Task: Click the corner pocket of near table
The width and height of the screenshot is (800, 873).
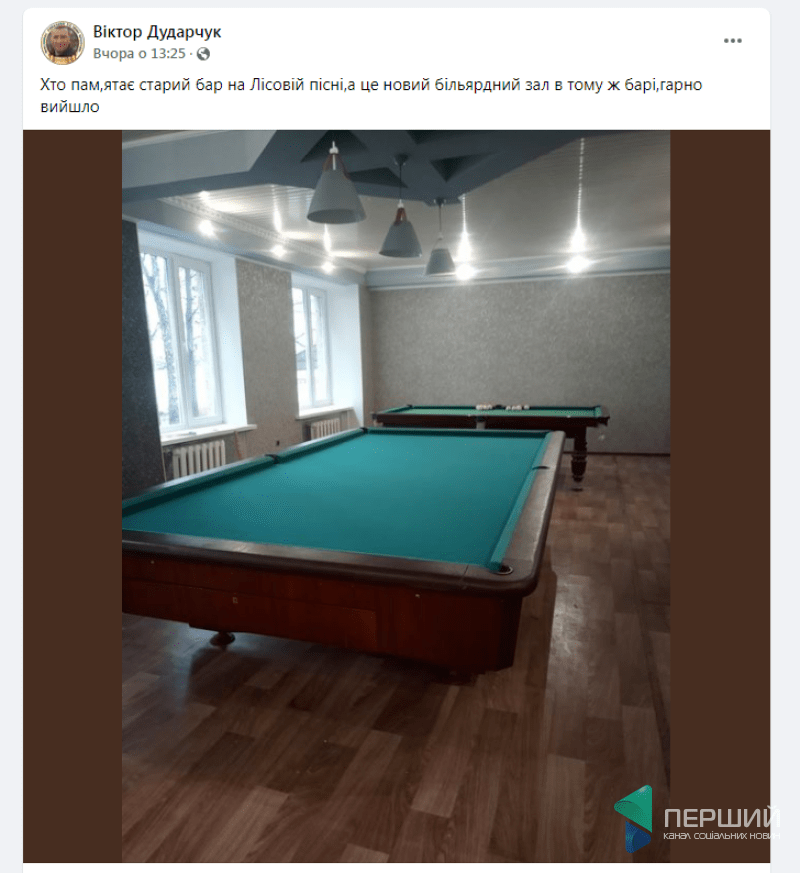Action: pos(504,569)
